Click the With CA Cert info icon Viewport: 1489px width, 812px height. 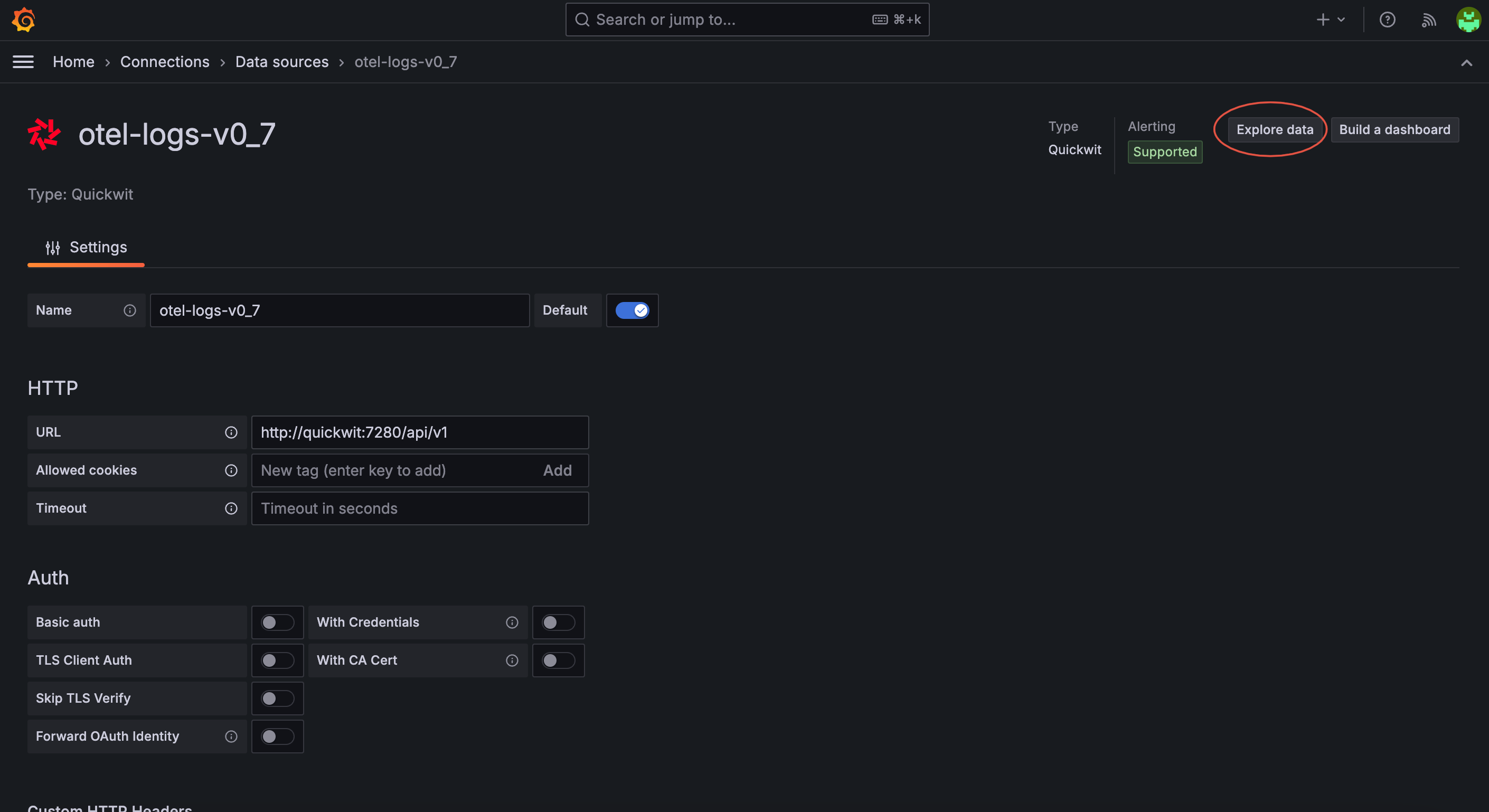coord(512,660)
